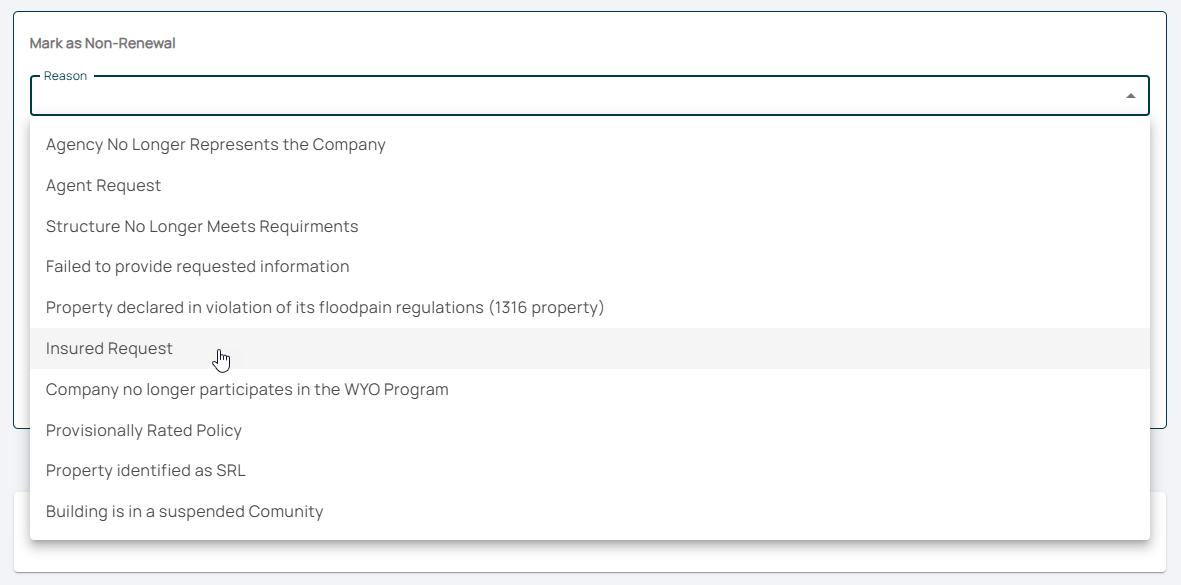Image resolution: width=1181 pixels, height=585 pixels.
Task: Click the empty card below the dropdown list
Action: tap(590, 558)
